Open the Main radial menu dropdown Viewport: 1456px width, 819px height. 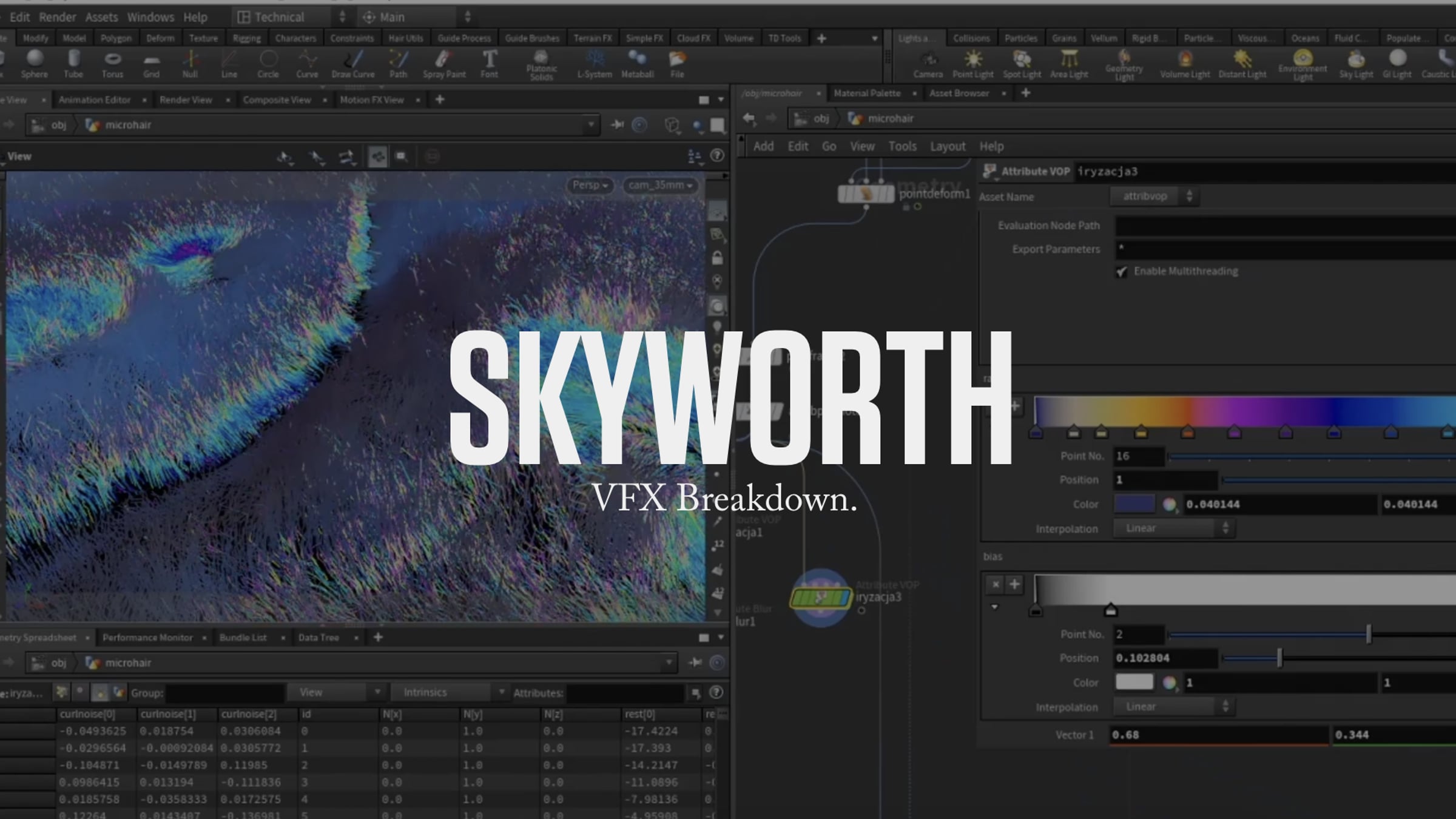[416, 17]
